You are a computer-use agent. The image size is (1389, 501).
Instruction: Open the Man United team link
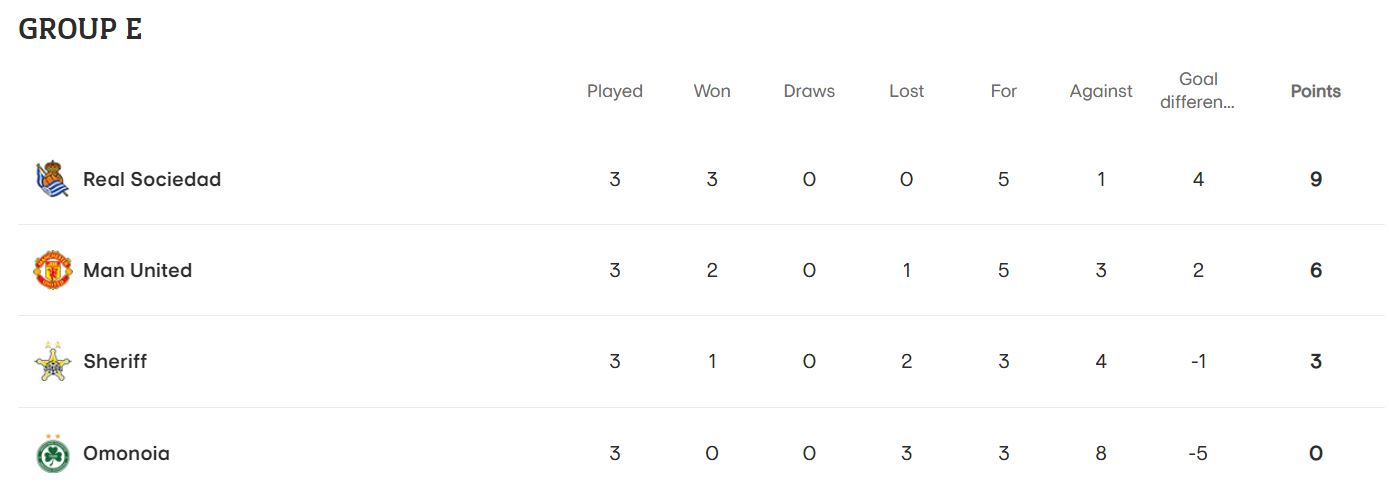(x=137, y=270)
